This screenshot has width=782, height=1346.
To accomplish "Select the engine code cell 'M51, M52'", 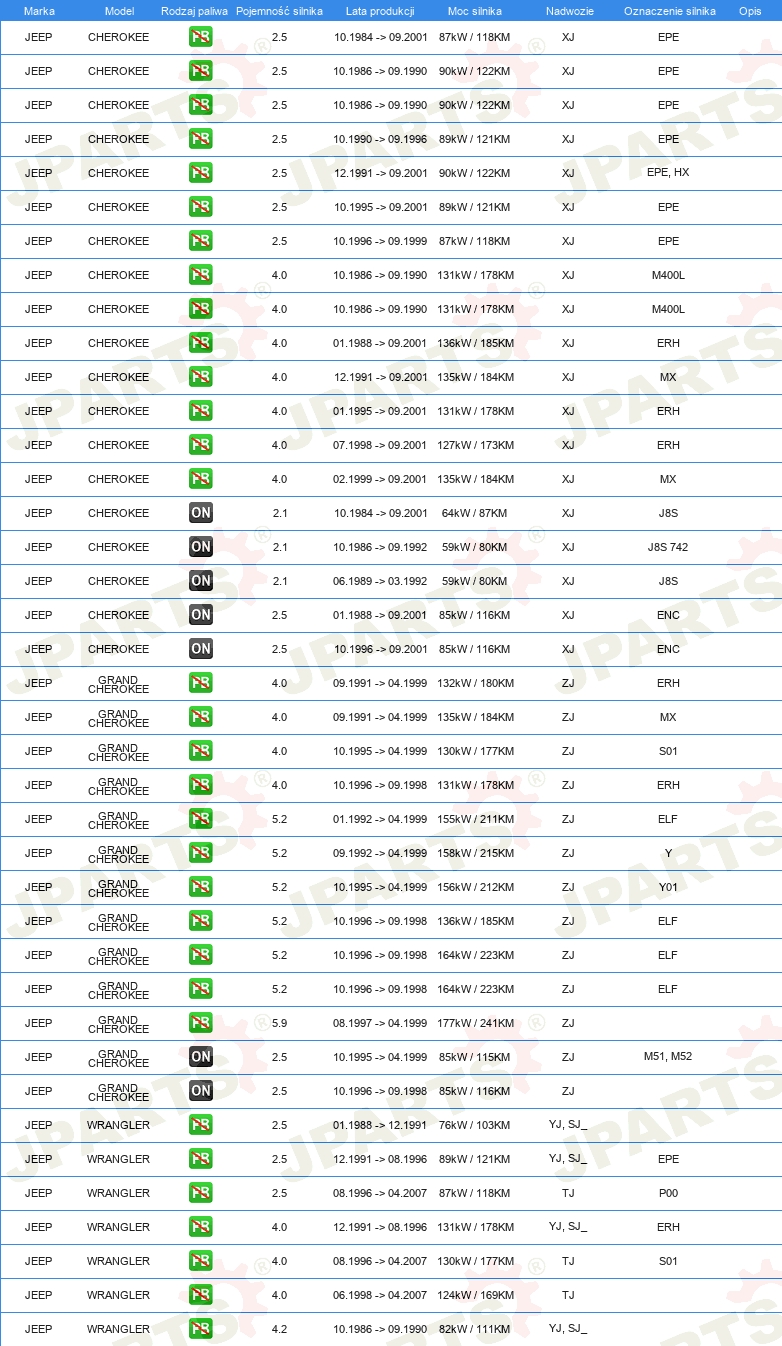I will click(668, 1056).
